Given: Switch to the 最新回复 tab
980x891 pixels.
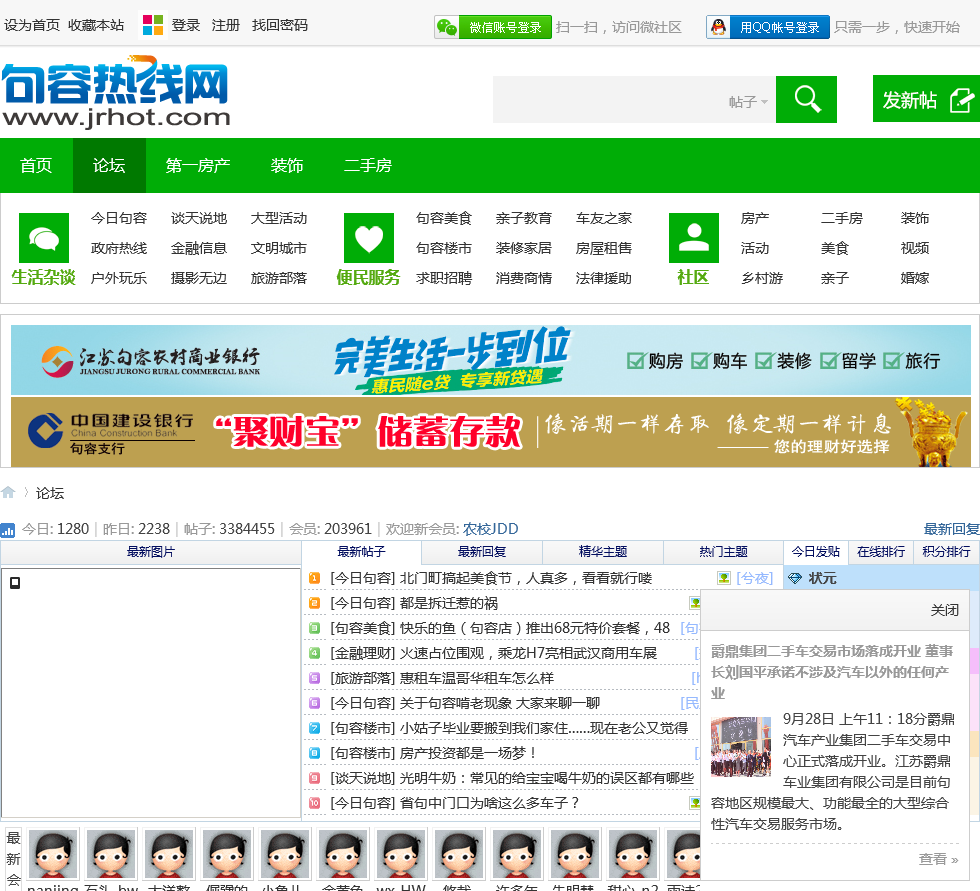Looking at the screenshot, I should click(x=482, y=552).
